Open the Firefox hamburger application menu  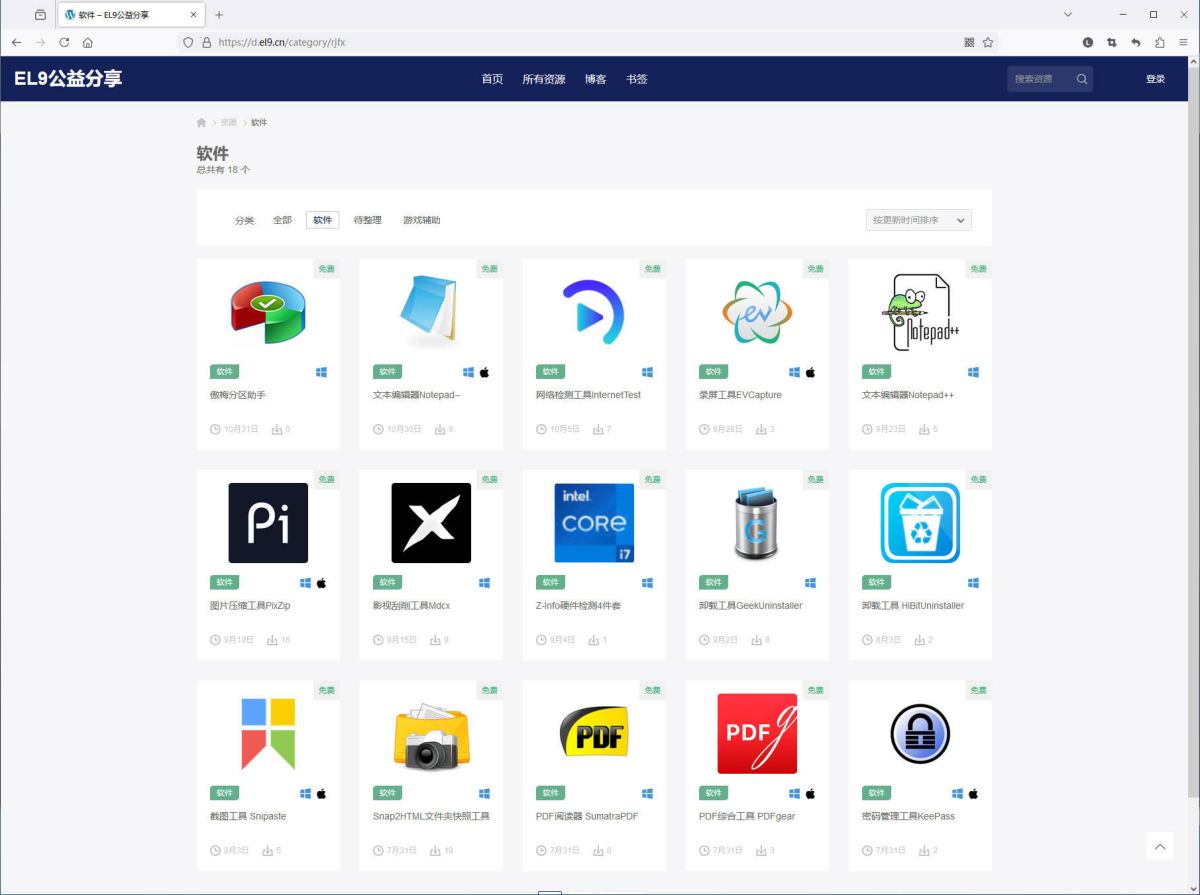pyautogui.click(x=1183, y=43)
